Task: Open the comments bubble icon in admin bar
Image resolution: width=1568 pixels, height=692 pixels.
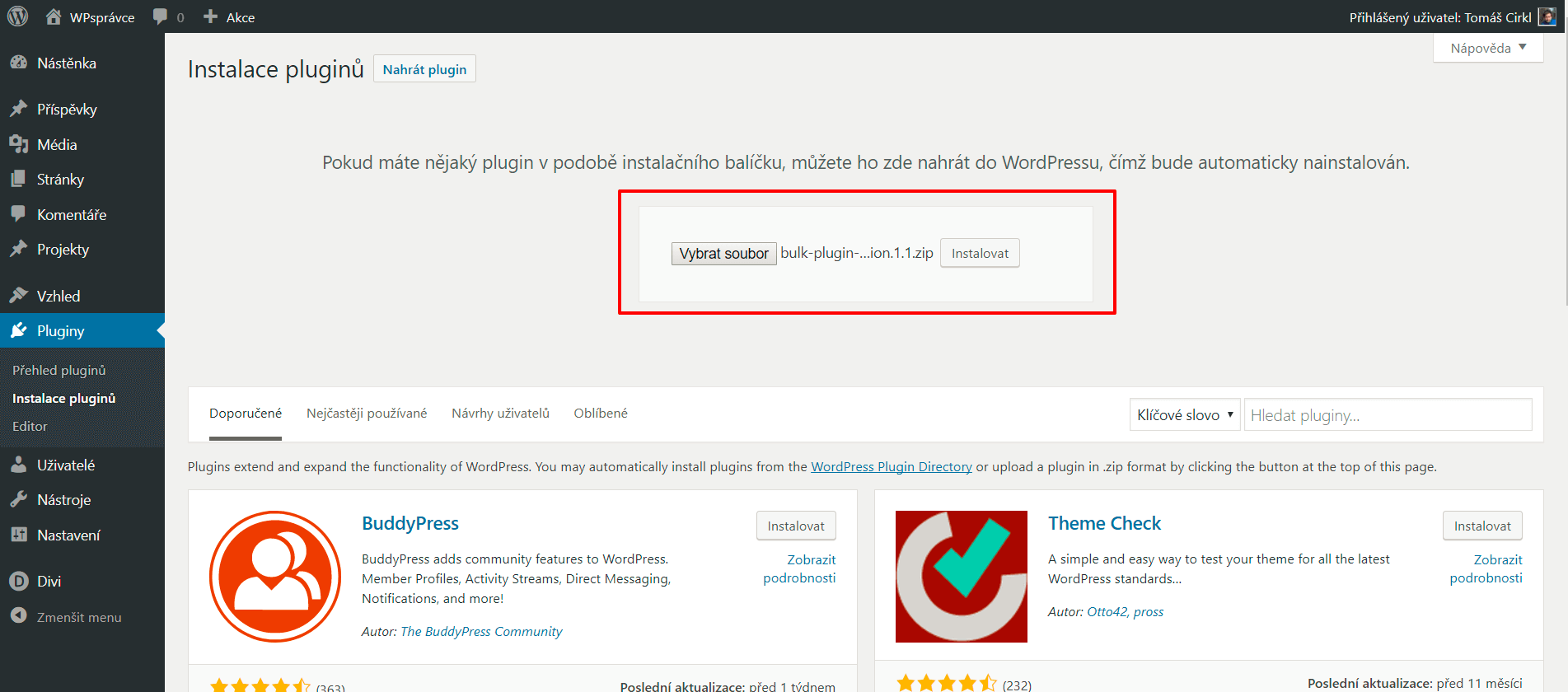Action: 160,17
